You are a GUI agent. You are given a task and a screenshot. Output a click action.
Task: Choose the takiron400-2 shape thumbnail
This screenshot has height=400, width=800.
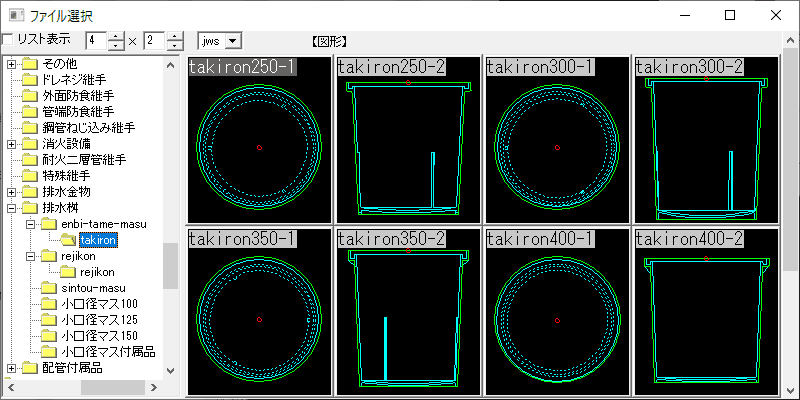(x=707, y=312)
